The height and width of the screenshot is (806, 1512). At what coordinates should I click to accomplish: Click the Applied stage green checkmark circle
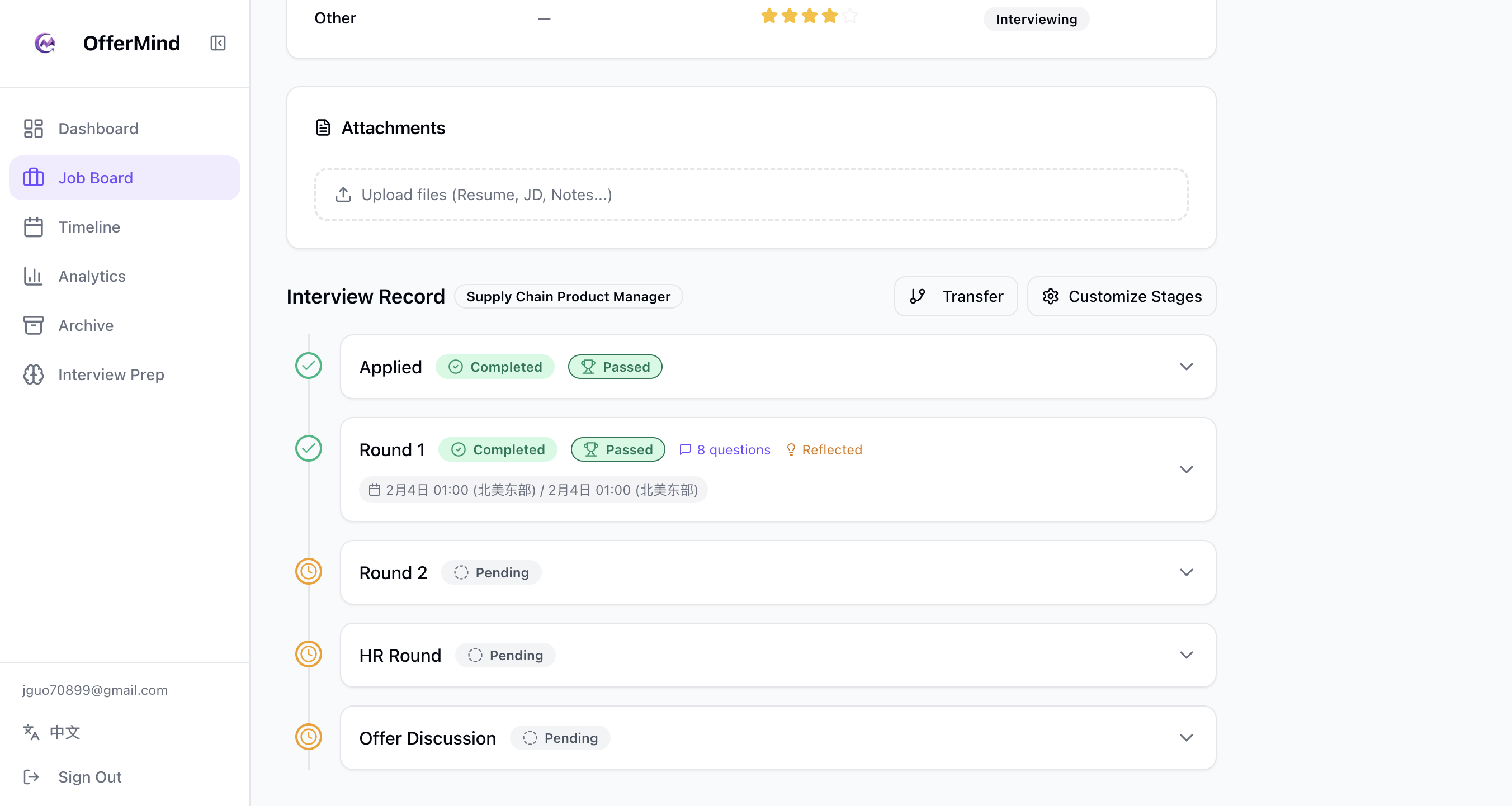(308, 366)
